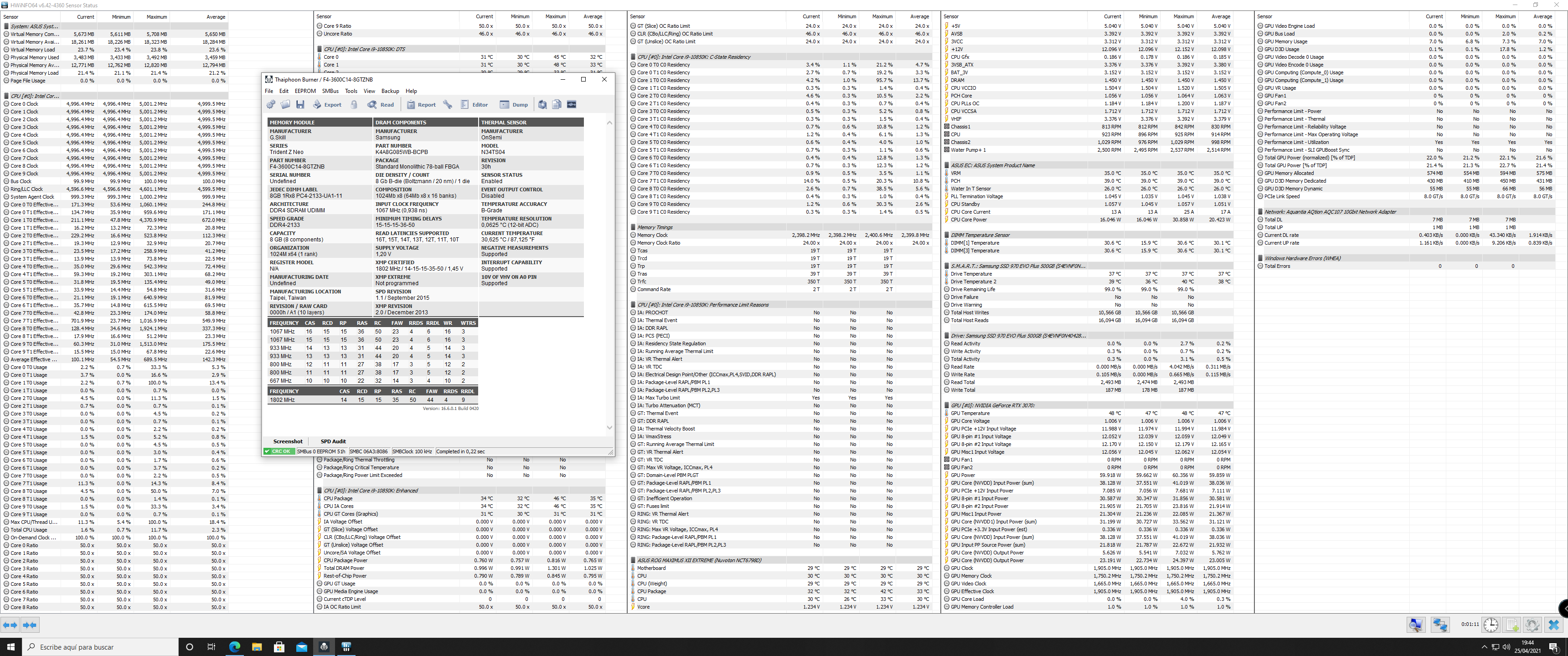1568x656 pixels.
Task: Switch to the hex Dump view
Action: [514, 105]
